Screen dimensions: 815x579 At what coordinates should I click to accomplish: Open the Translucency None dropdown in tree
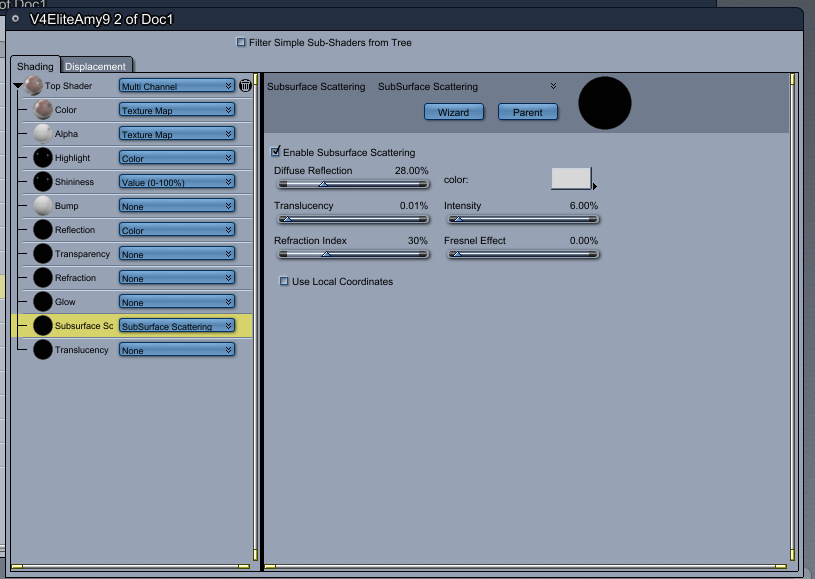pyautogui.click(x=177, y=350)
